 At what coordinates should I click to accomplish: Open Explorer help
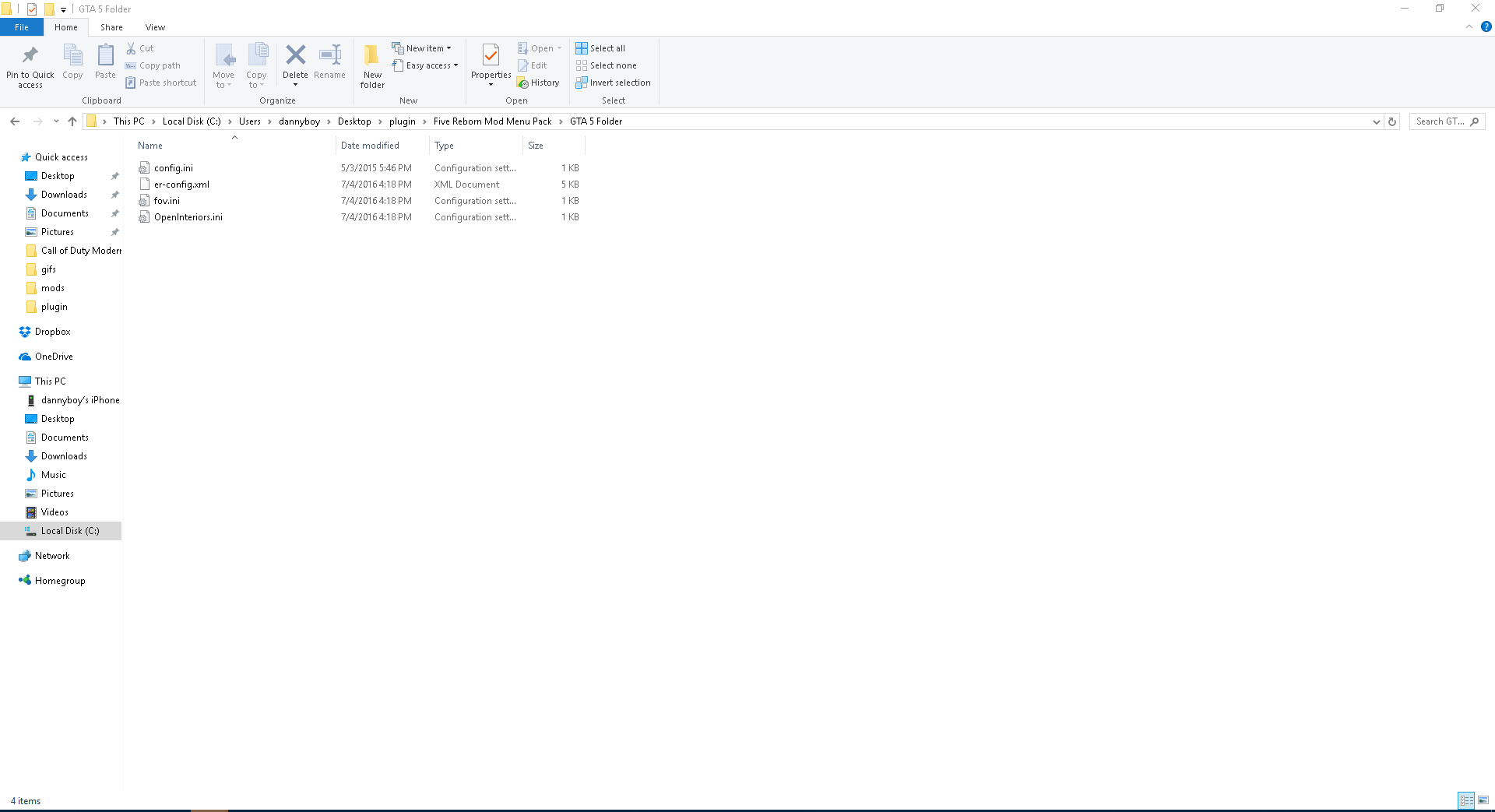click(x=1486, y=26)
